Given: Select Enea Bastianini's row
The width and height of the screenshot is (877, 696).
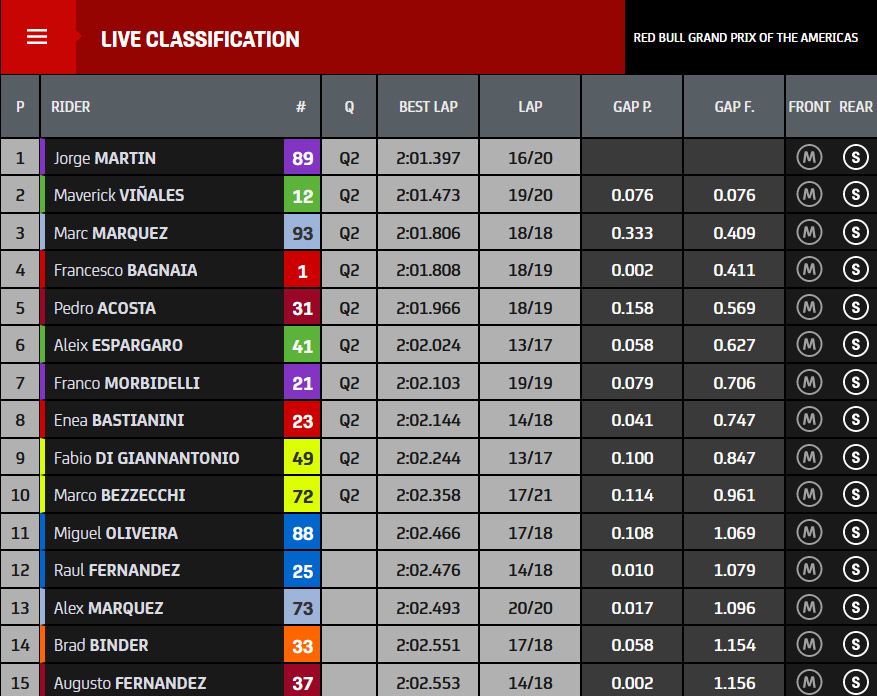Looking at the screenshot, I should point(438,420).
